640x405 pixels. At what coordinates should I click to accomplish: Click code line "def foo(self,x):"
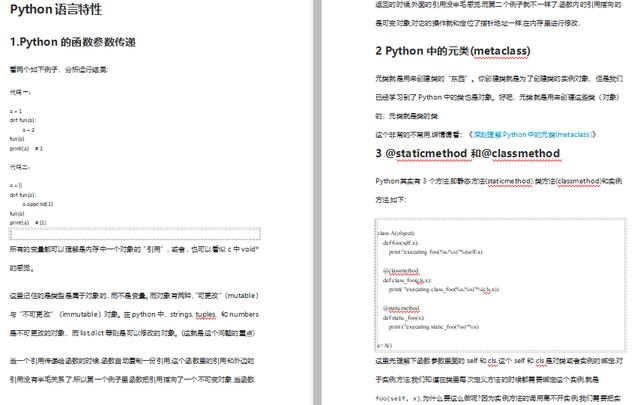401,243
